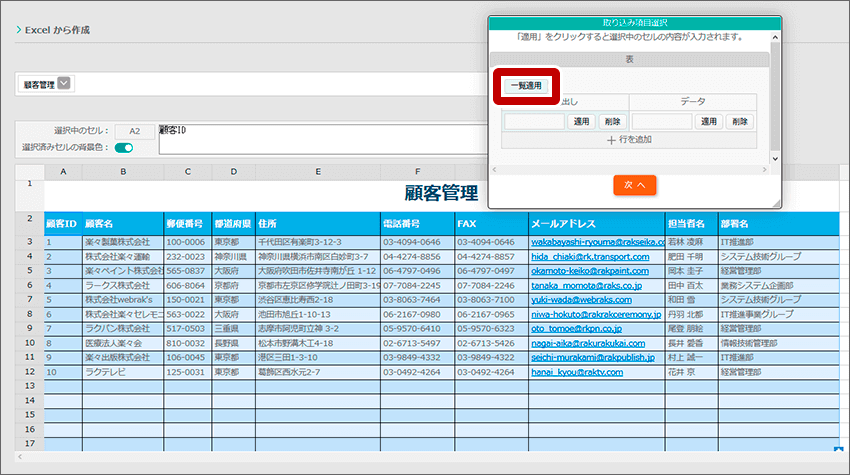This screenshot has width=850, height=475.
Task: Open the nagai-aika@rakurakukai.com link
Action: [588, 343]
